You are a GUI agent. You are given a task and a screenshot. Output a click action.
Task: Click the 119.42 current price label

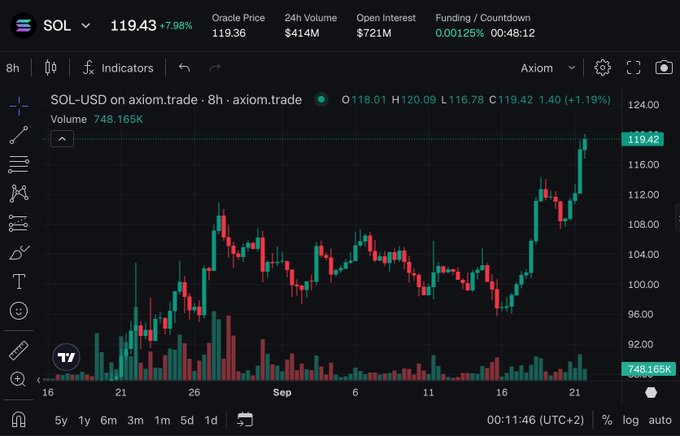click(x=642, y=139)
